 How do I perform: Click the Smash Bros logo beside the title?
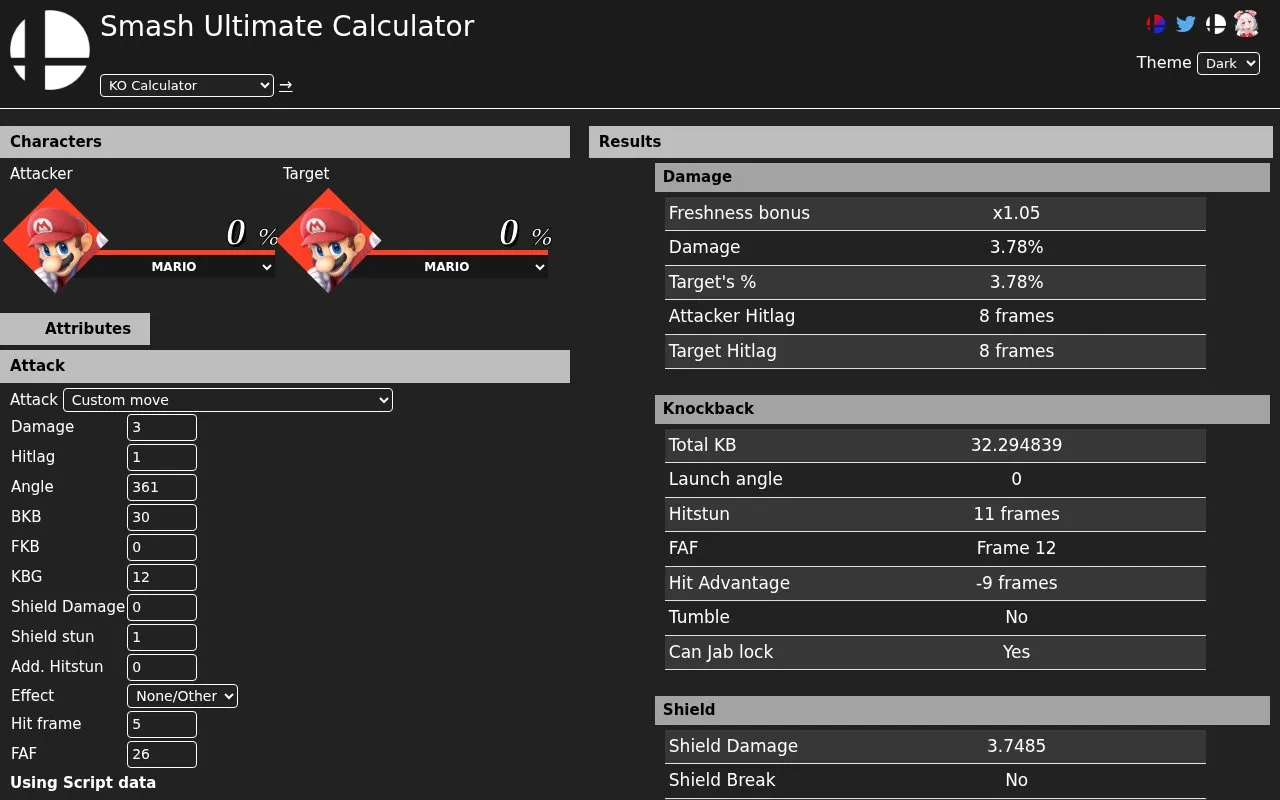50,50
